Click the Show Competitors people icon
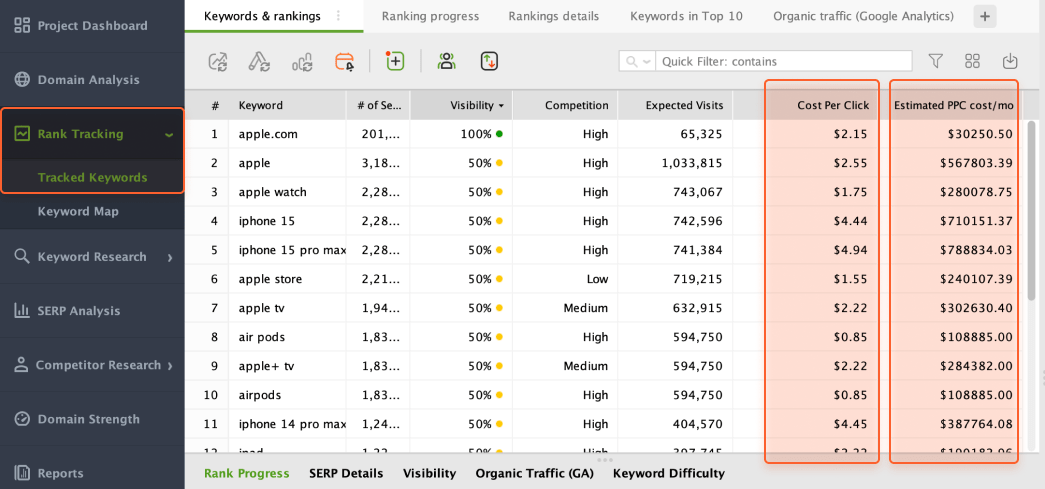Image resolution: width=1045 pixels, height=489 pixels. click(x=447, y=61)
